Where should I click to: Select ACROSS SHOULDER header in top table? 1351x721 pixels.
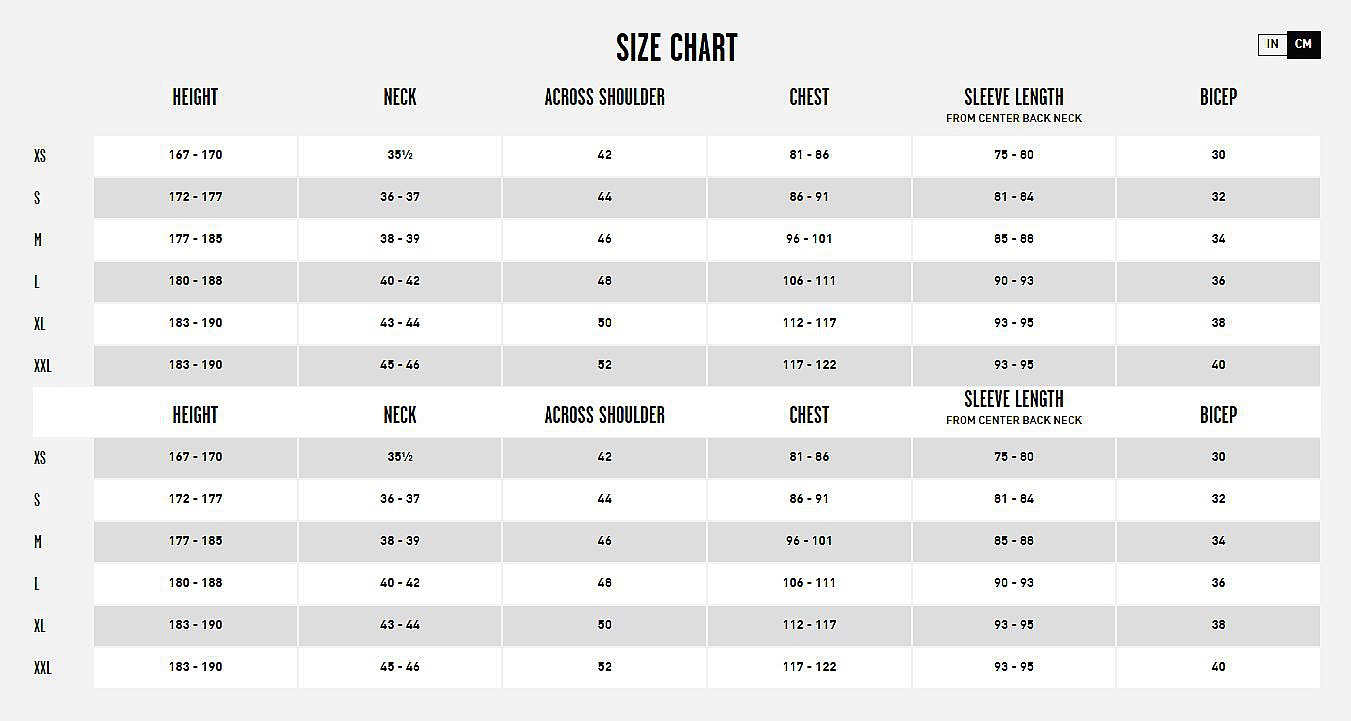click(x=604, y=97)
